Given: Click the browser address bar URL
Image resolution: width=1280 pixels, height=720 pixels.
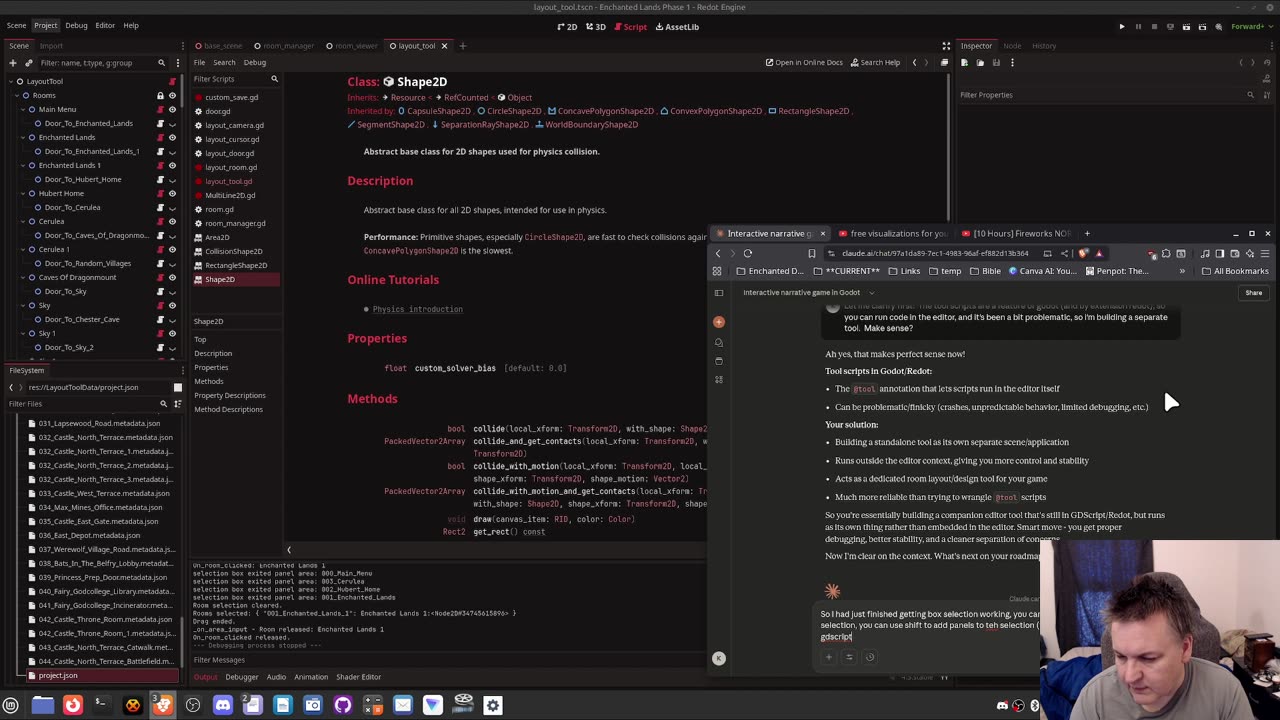Looking at the screenshot, I should pyautogui.click(x=934, y=253).
